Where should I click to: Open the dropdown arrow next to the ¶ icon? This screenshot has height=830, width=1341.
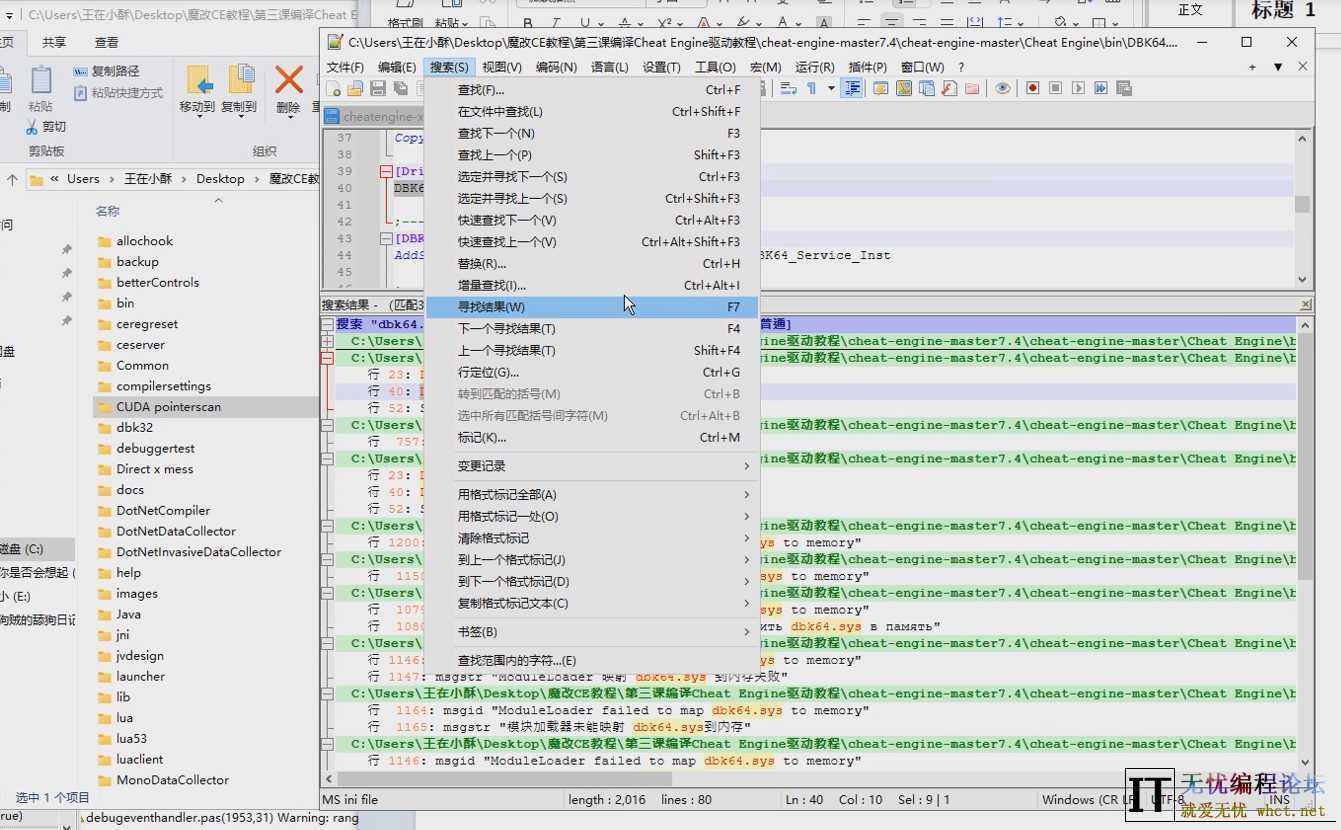click(x=830, y=88)
